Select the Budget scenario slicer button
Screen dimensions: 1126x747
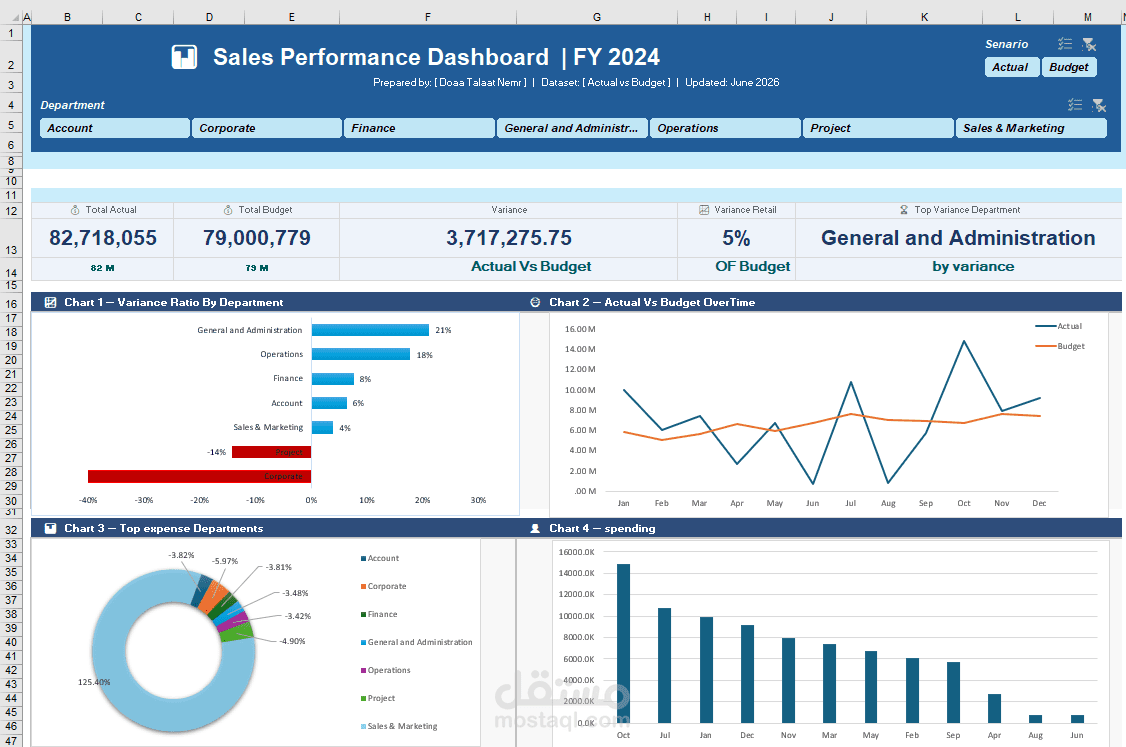point(1069,67)
